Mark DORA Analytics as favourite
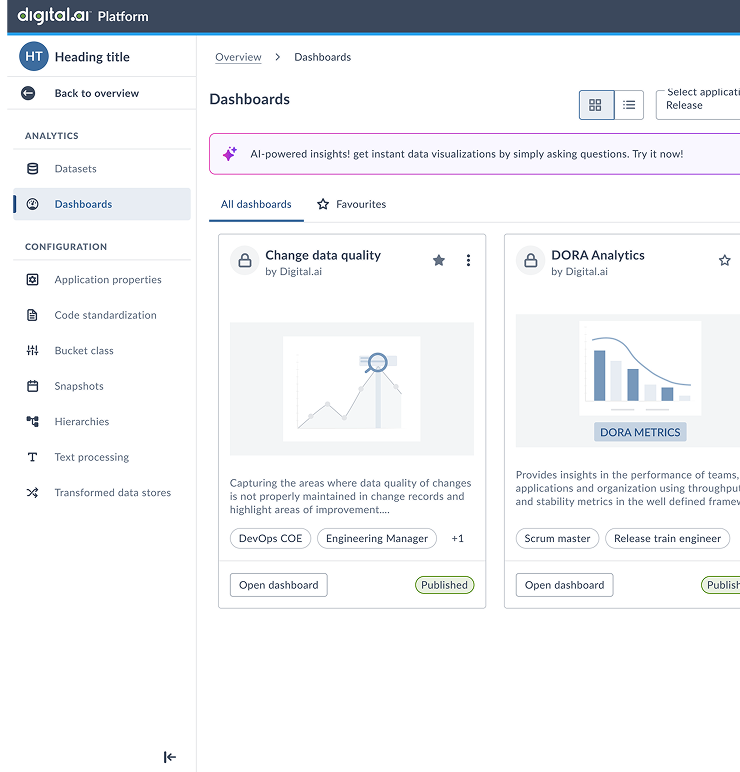This screenshot has height=772, width=740. point(725,261)
